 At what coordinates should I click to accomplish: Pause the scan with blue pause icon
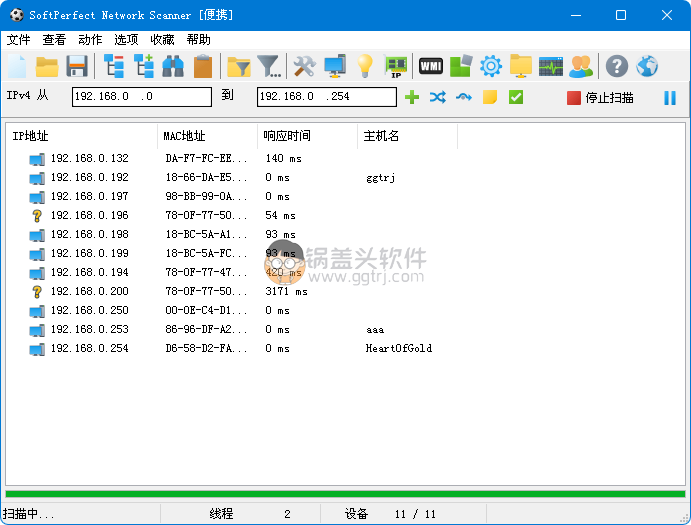pos(670,97)
